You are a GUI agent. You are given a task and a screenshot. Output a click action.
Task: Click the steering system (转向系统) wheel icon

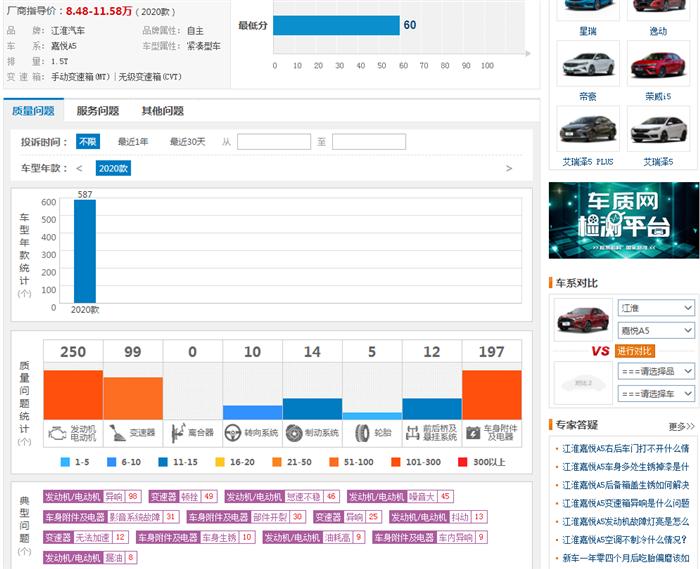(233, 433)
